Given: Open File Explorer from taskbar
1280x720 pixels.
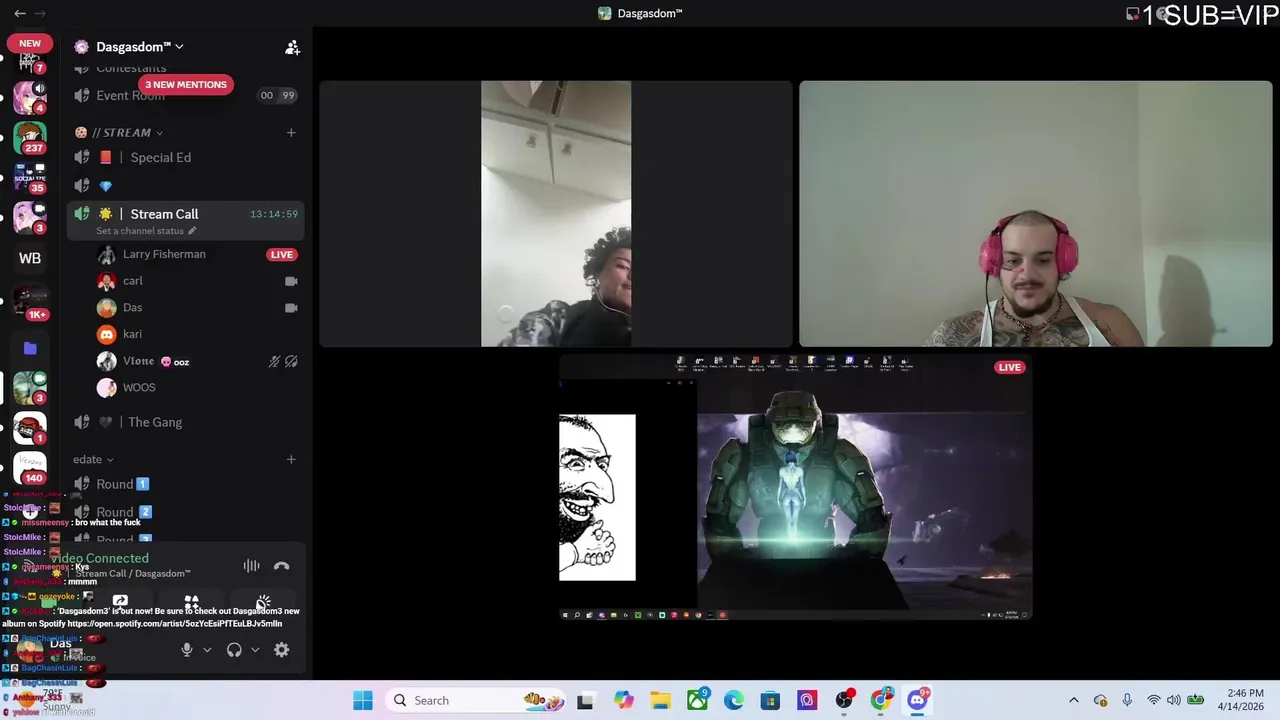Looking at the screenshot, I should 660,701.
